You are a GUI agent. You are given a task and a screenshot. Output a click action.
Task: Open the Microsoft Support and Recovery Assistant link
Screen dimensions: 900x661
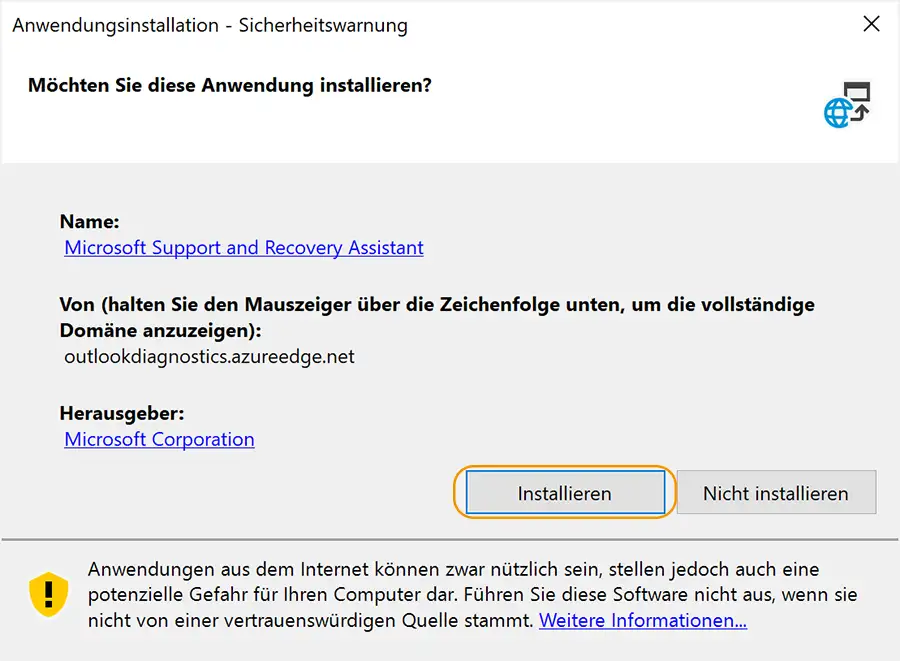coord(244,247)
